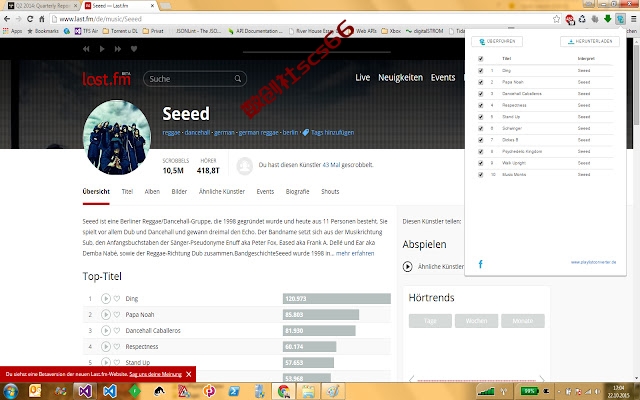Click the Überführen button in popup
The height and width of the screenshot is (400, 640).
(x=497, y=41)
